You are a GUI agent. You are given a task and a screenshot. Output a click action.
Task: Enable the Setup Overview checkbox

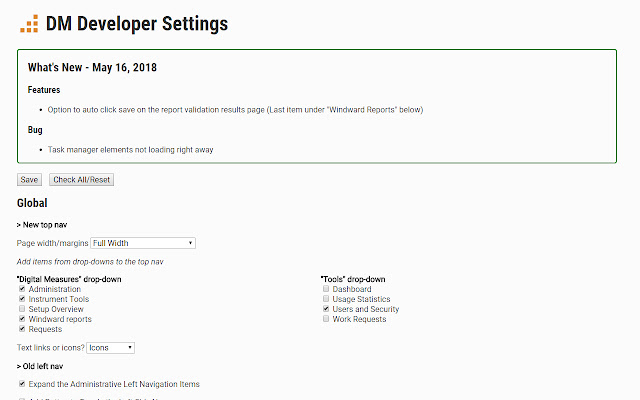pos(22,309)
